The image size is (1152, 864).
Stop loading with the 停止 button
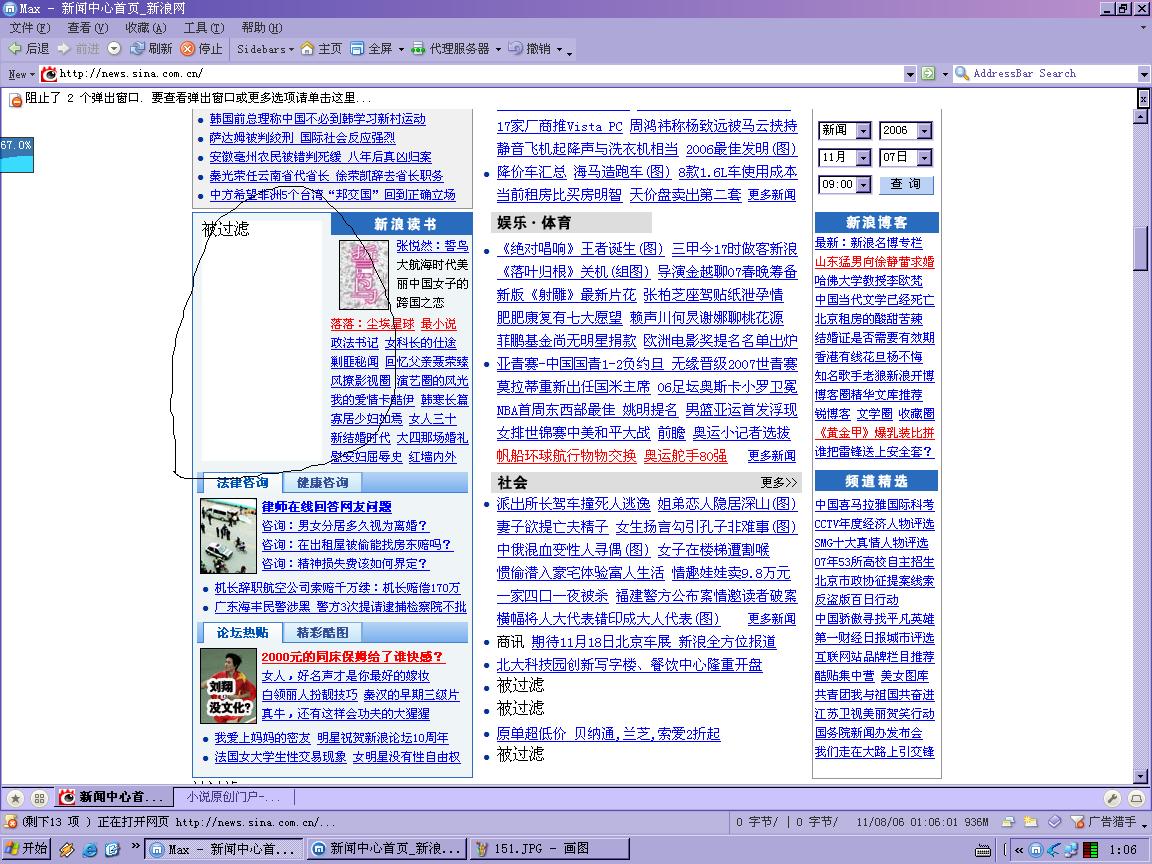click(x=202, y=48)
